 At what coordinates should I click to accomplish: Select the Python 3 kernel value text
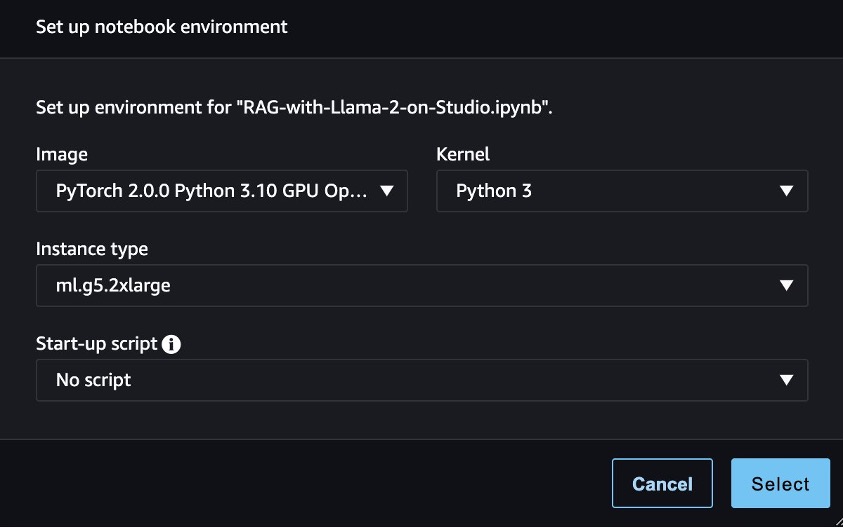pos(494,191)
